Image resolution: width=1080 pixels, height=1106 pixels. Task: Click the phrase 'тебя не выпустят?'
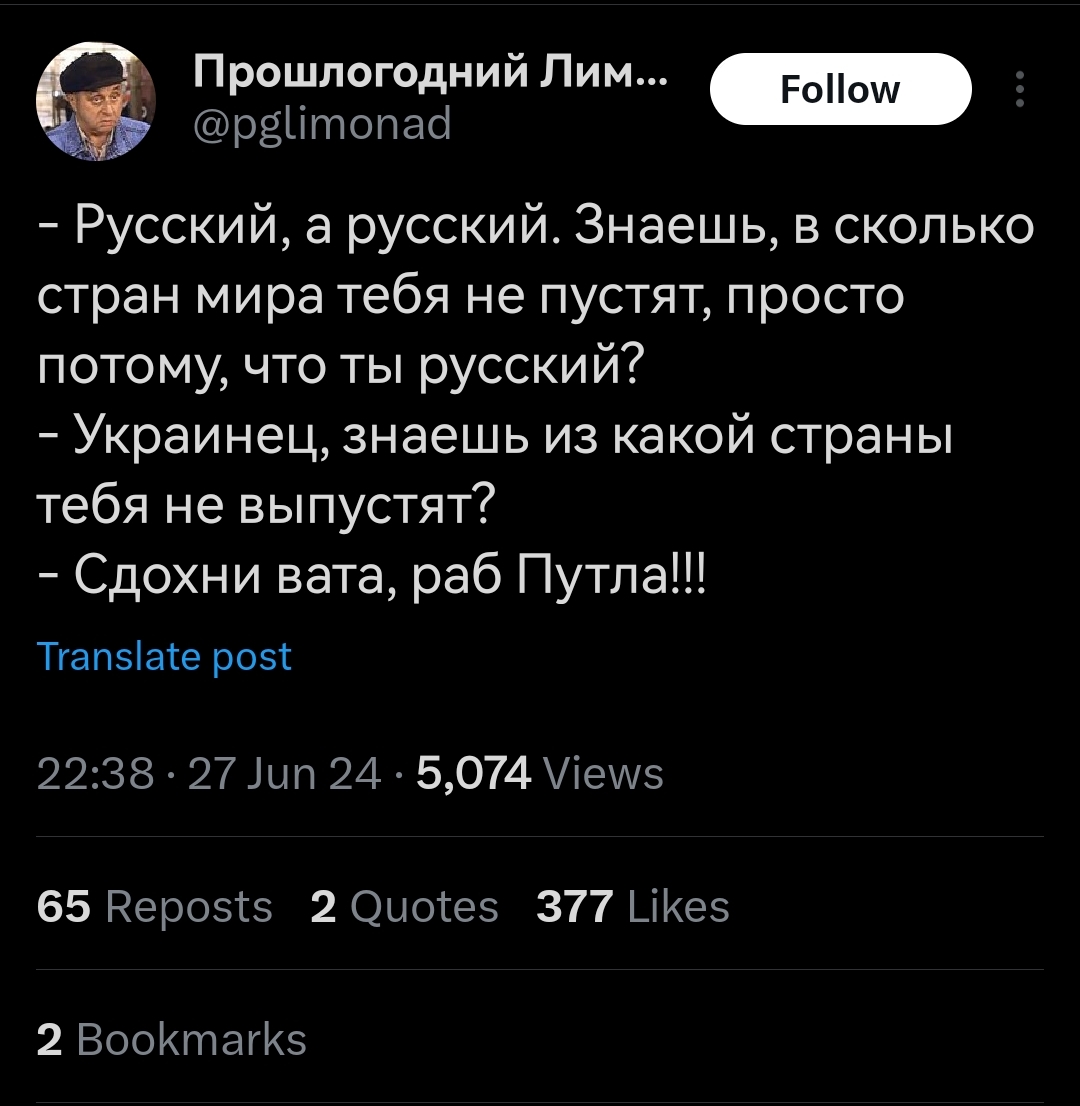(x=267, y=506)
